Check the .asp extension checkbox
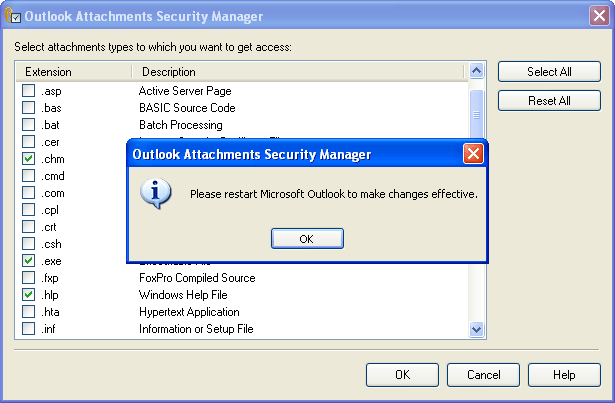Image resolution: width=615 pixels, height=403 pixels. click(x=28, y=91)
